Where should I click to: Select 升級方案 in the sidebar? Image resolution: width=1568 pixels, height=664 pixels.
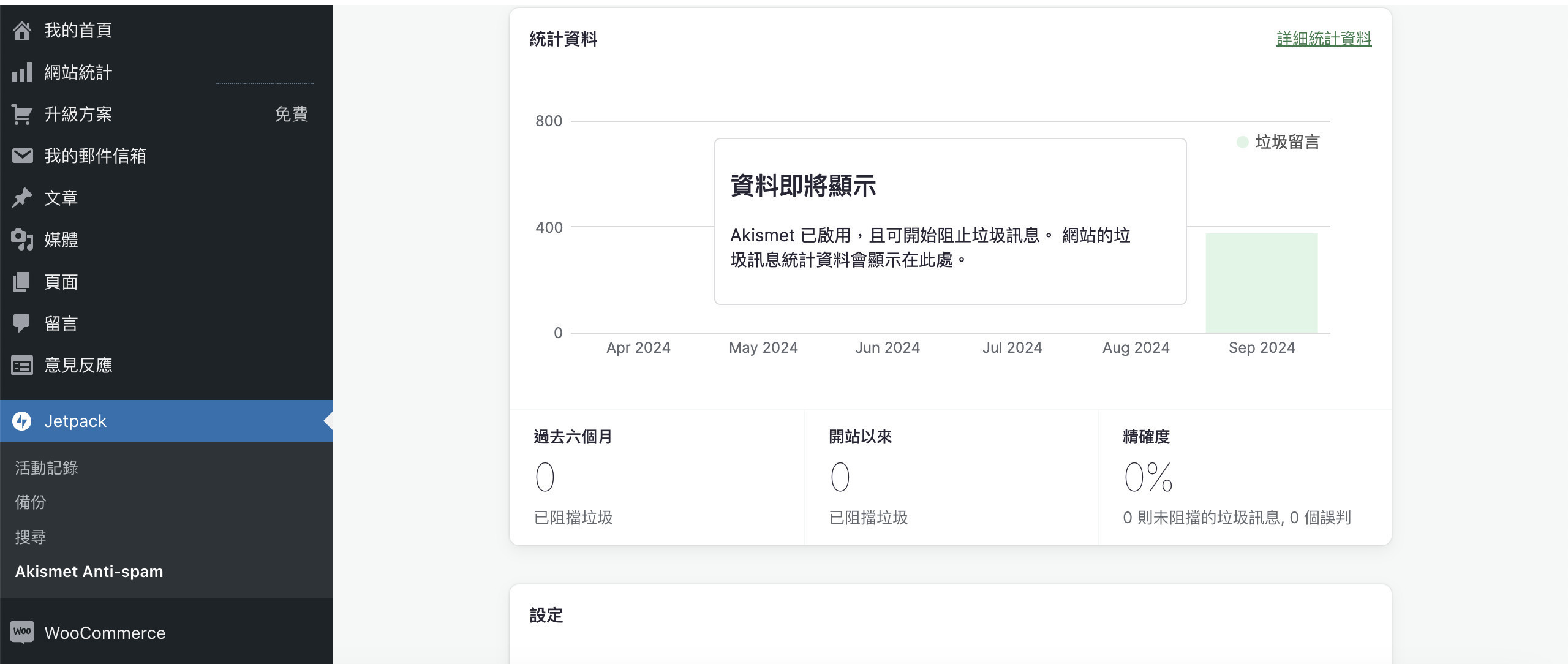click(78, 114)
